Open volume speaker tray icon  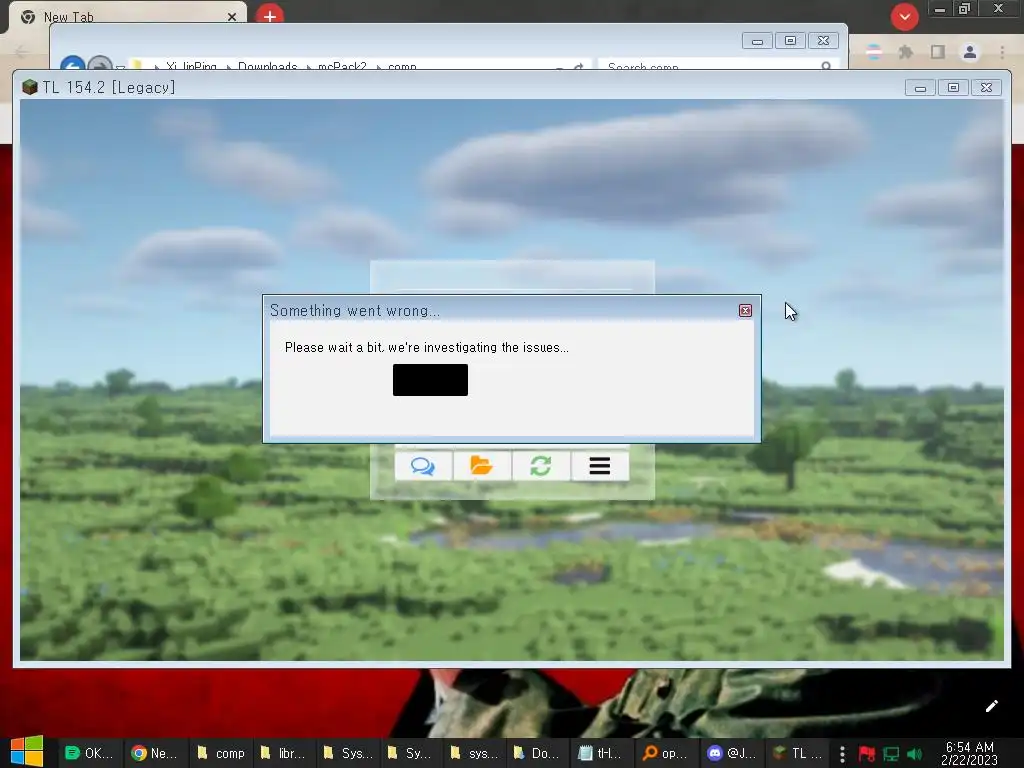click(x=914, y=754)
